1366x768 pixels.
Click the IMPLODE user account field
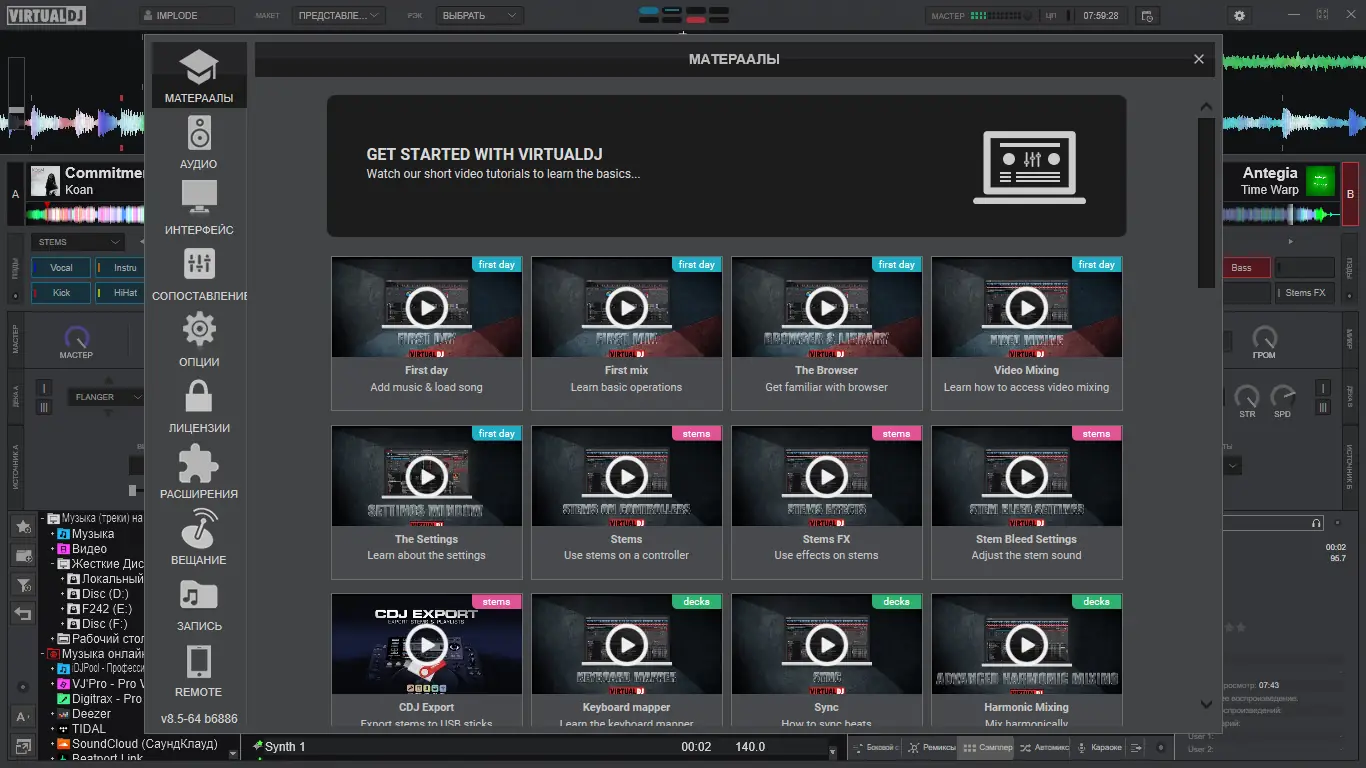(x=187, y=16)
